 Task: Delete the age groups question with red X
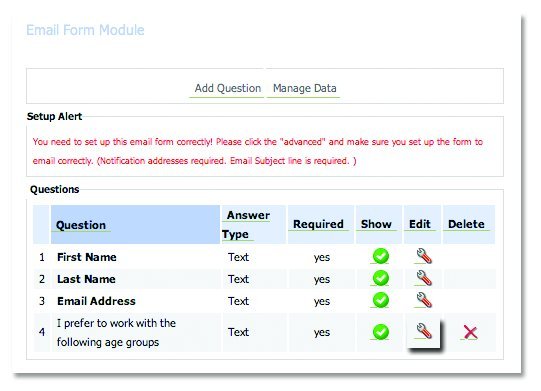click(x=470, y=332)
